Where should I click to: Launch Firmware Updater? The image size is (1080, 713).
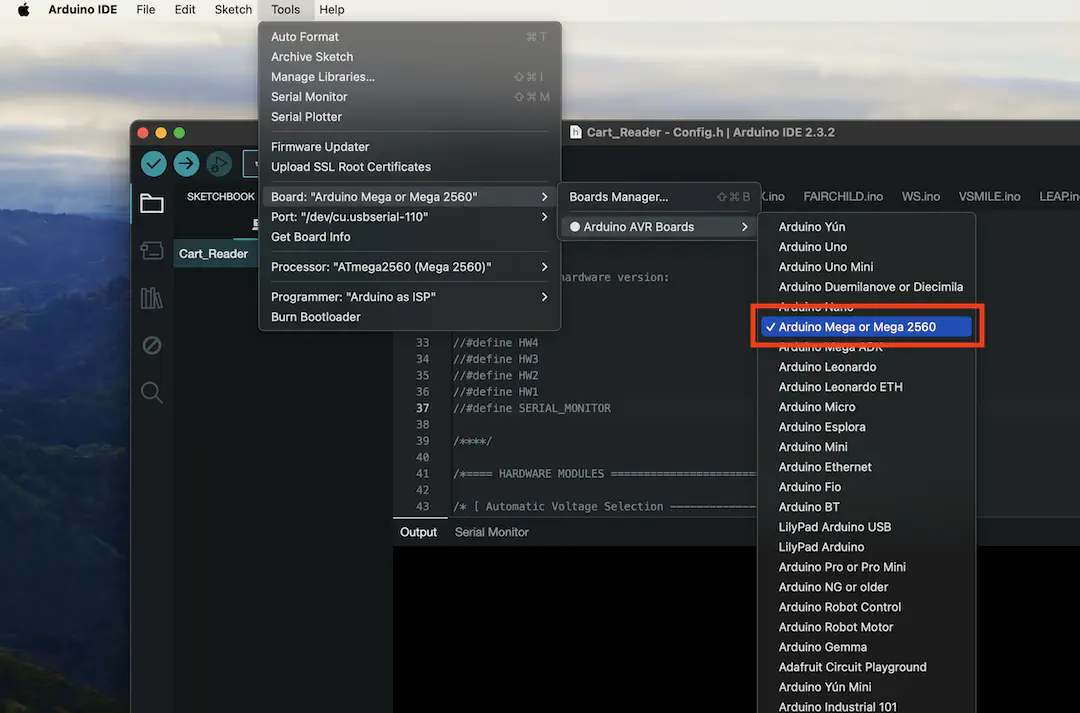pyautogui.click(x=410, y=147)
